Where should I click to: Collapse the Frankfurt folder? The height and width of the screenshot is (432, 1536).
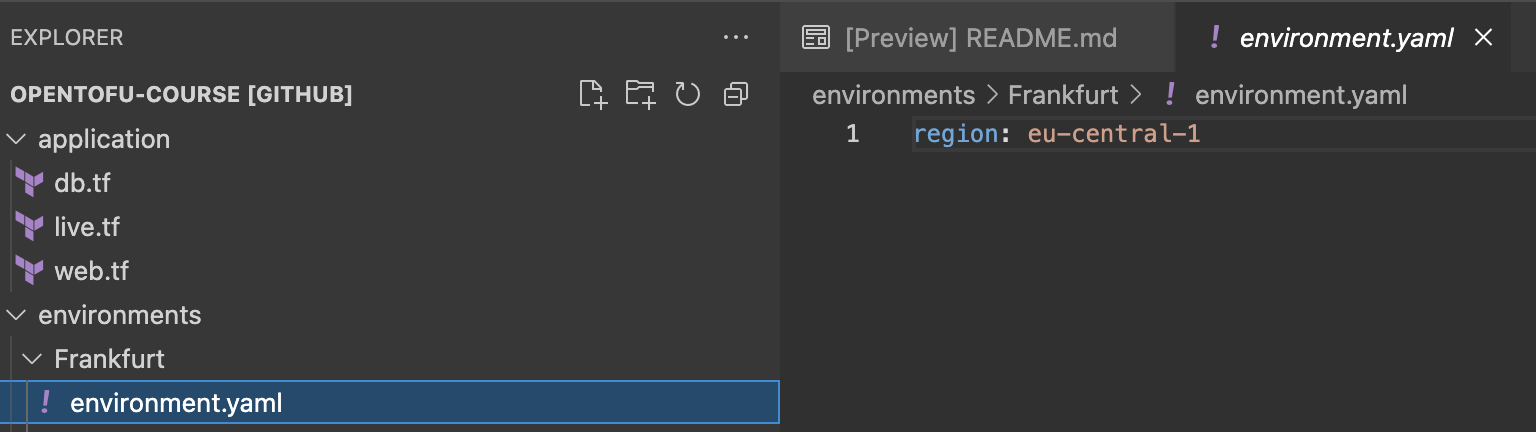33,359
